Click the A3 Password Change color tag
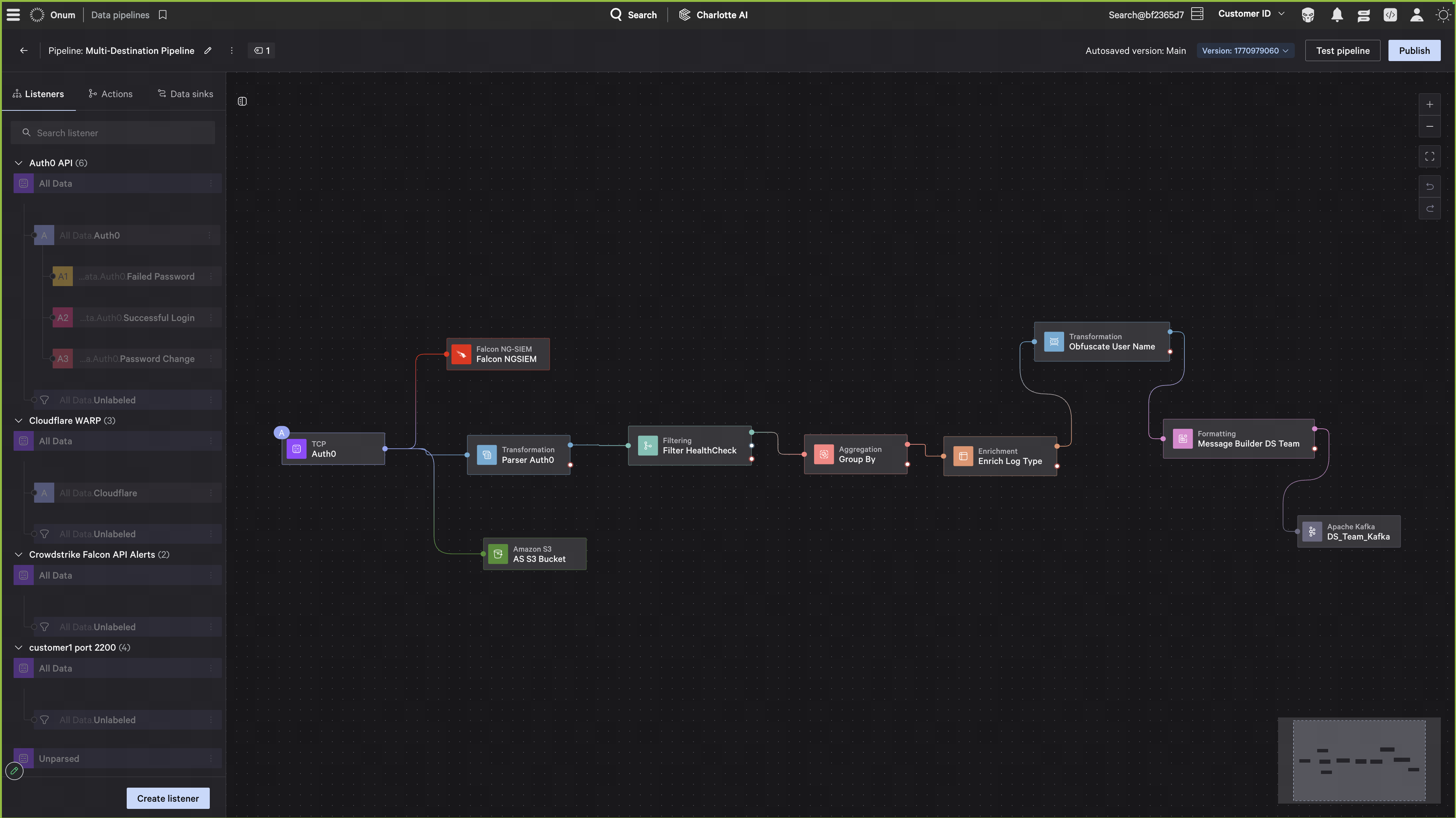Screen dimensions: 1456x818 (x=63, y=359)
